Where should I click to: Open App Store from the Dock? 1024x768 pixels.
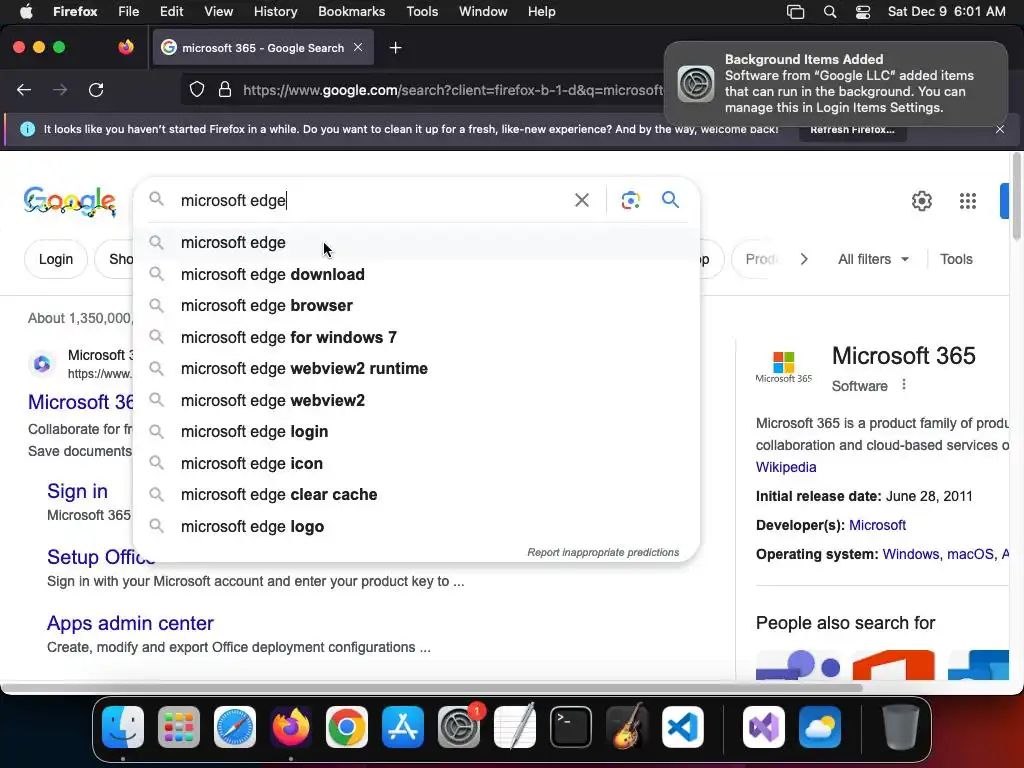click(403, 727)
